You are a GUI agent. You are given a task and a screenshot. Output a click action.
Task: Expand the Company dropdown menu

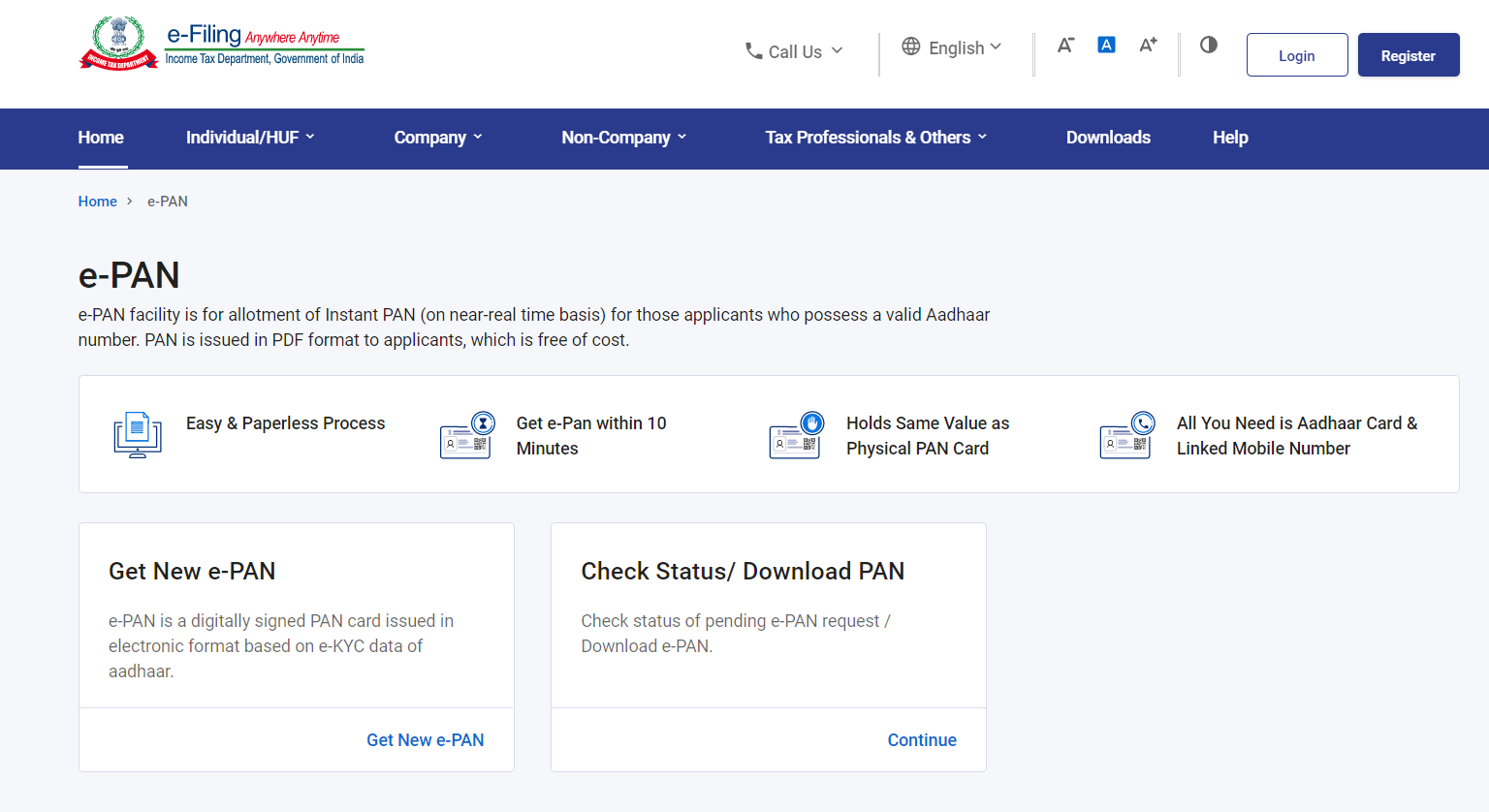438,138
